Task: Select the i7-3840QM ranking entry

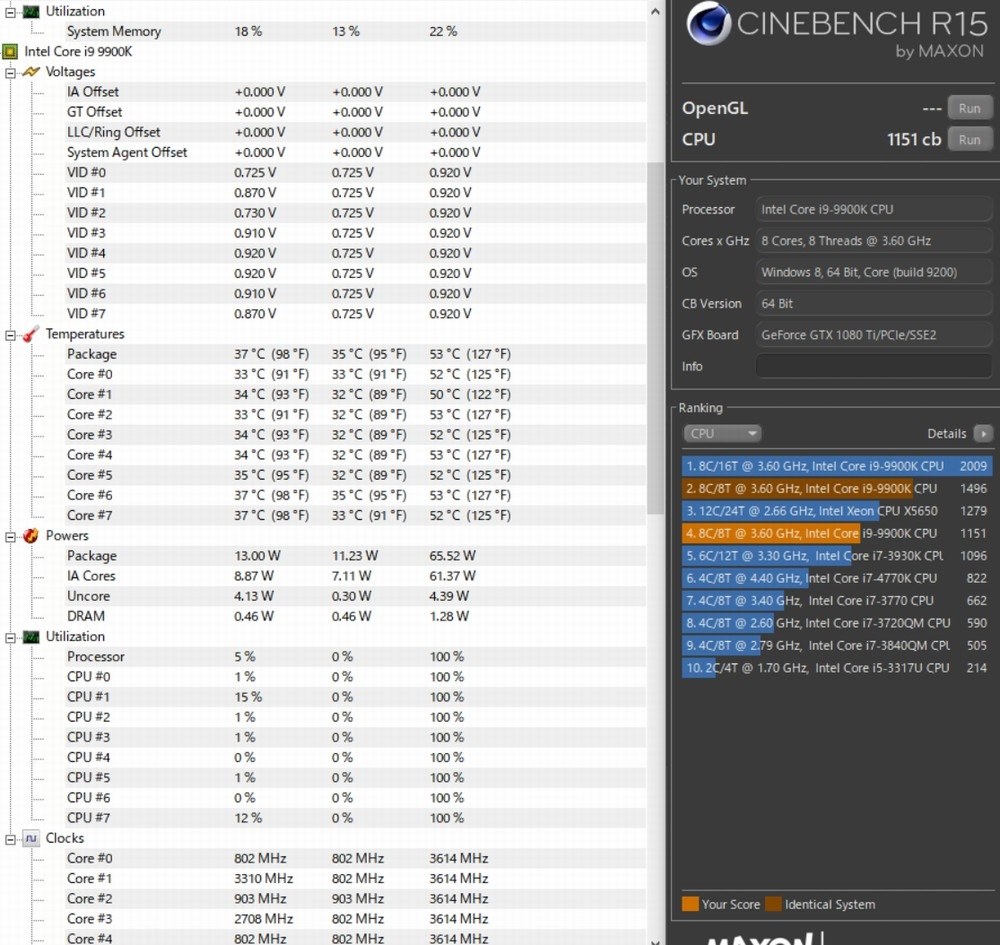Action: pyautogui.click(x=837, y=645)
